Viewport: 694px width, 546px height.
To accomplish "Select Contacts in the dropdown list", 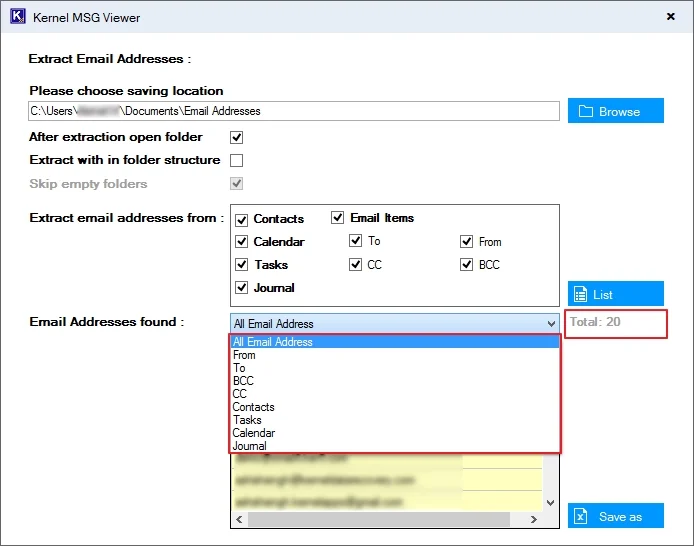I will click(395, 407).
